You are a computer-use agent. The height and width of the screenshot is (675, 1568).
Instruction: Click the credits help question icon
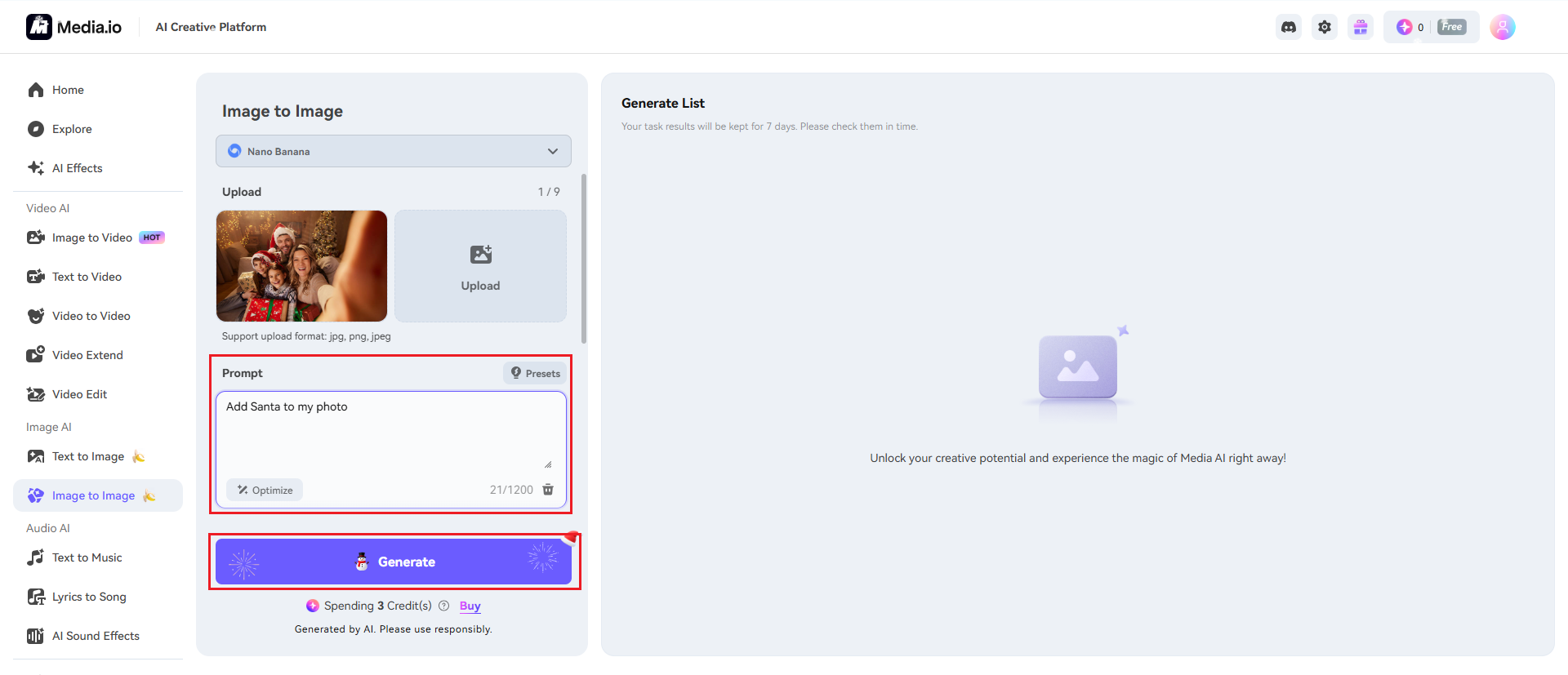[444, 606]
